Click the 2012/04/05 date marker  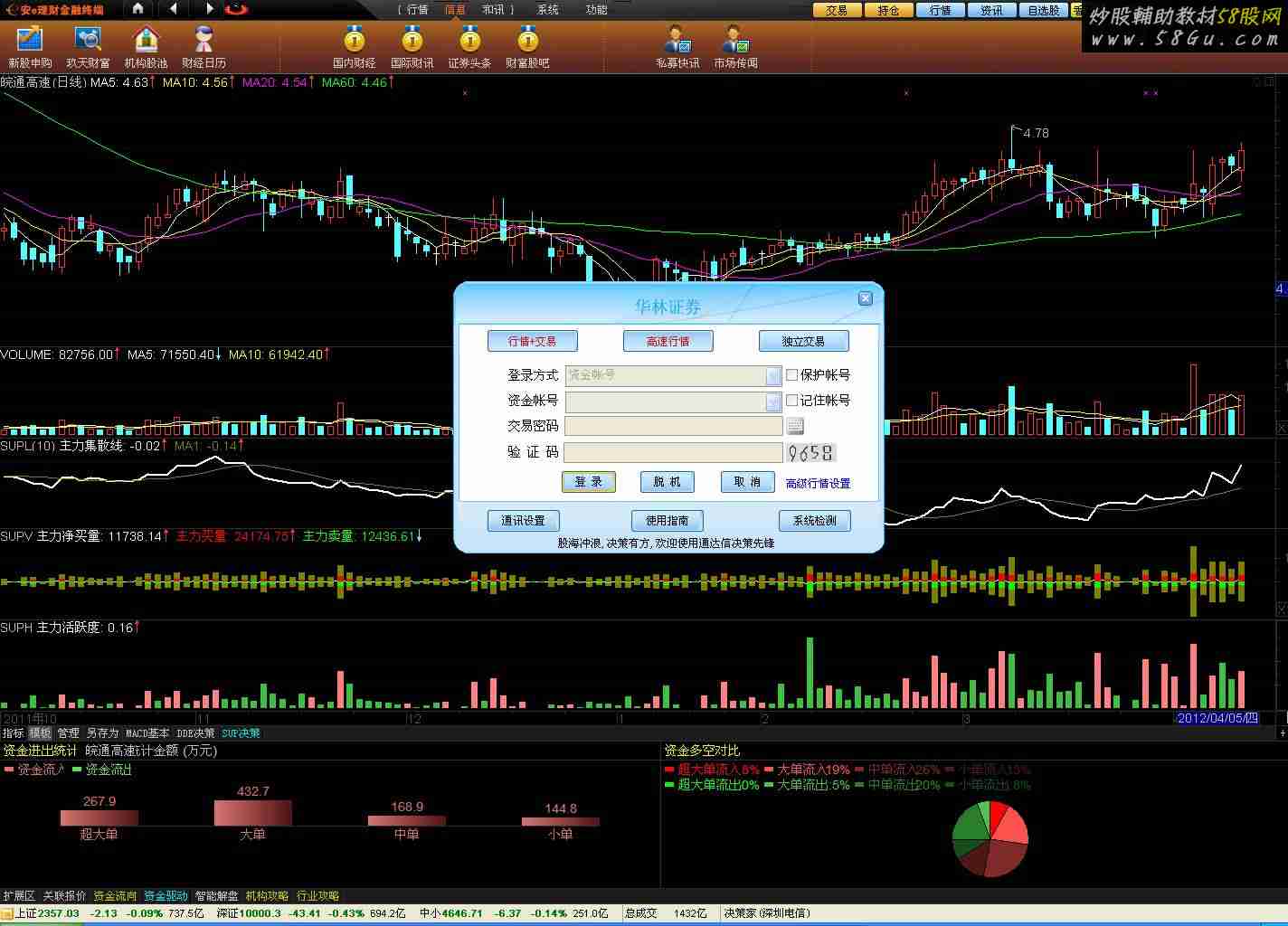(1217, 718)
